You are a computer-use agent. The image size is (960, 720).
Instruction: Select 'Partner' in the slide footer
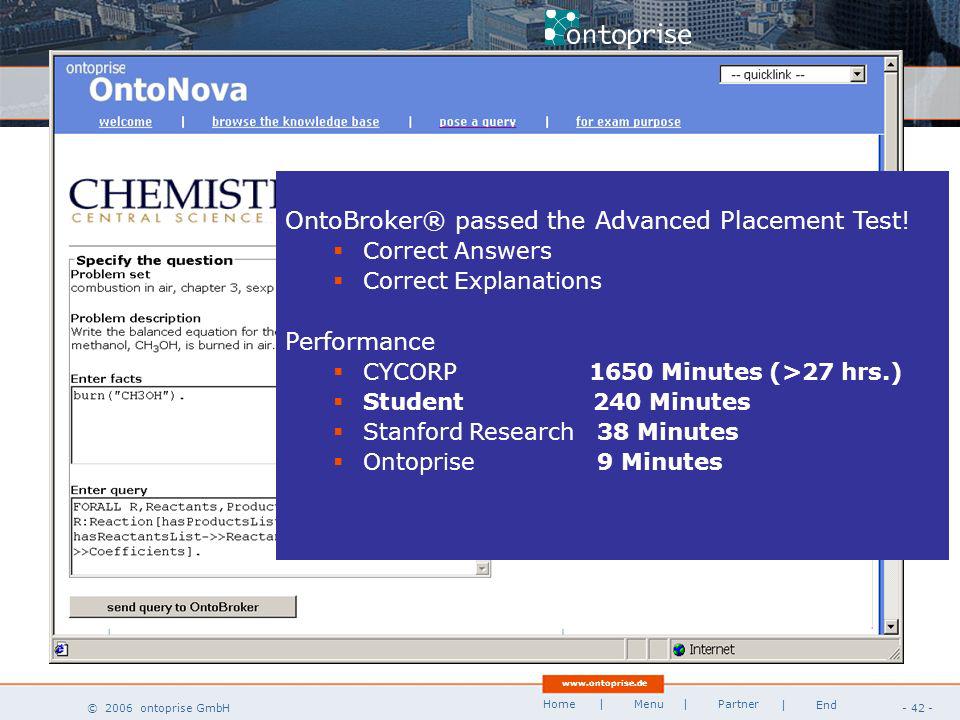click(x=738, y=704)
